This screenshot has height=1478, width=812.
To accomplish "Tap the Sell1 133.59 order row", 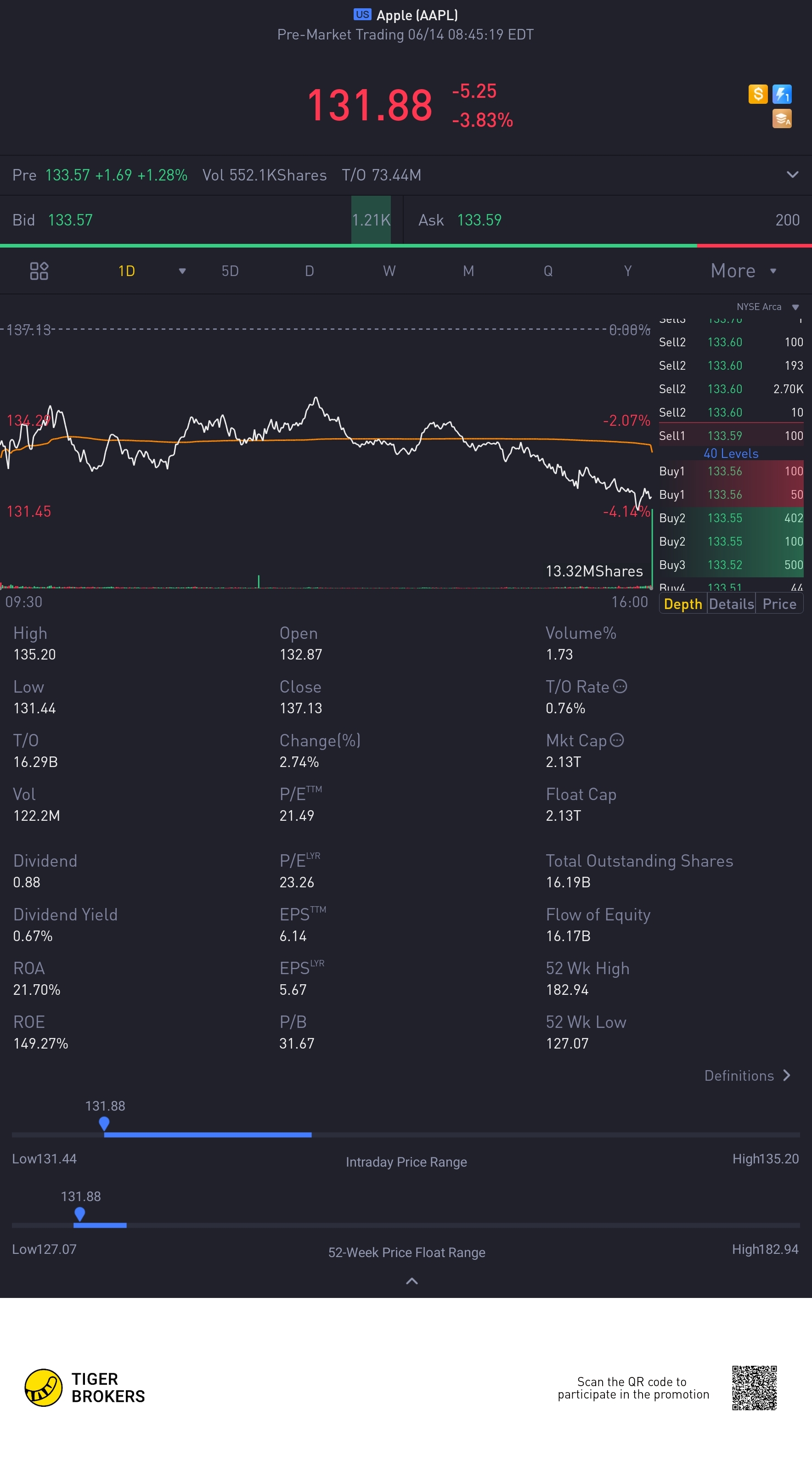I will (731, 435).
